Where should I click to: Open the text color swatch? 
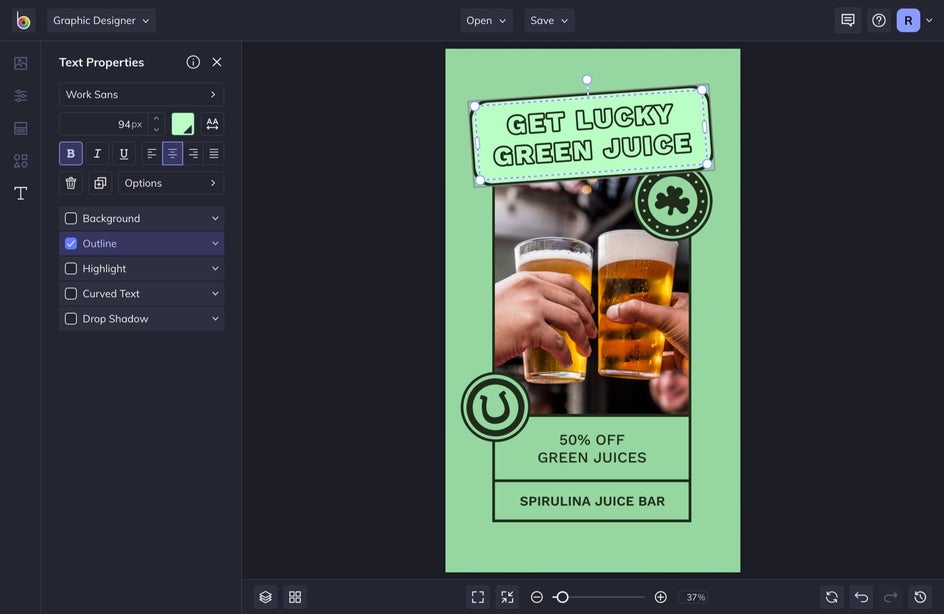[x=183, y=124]
